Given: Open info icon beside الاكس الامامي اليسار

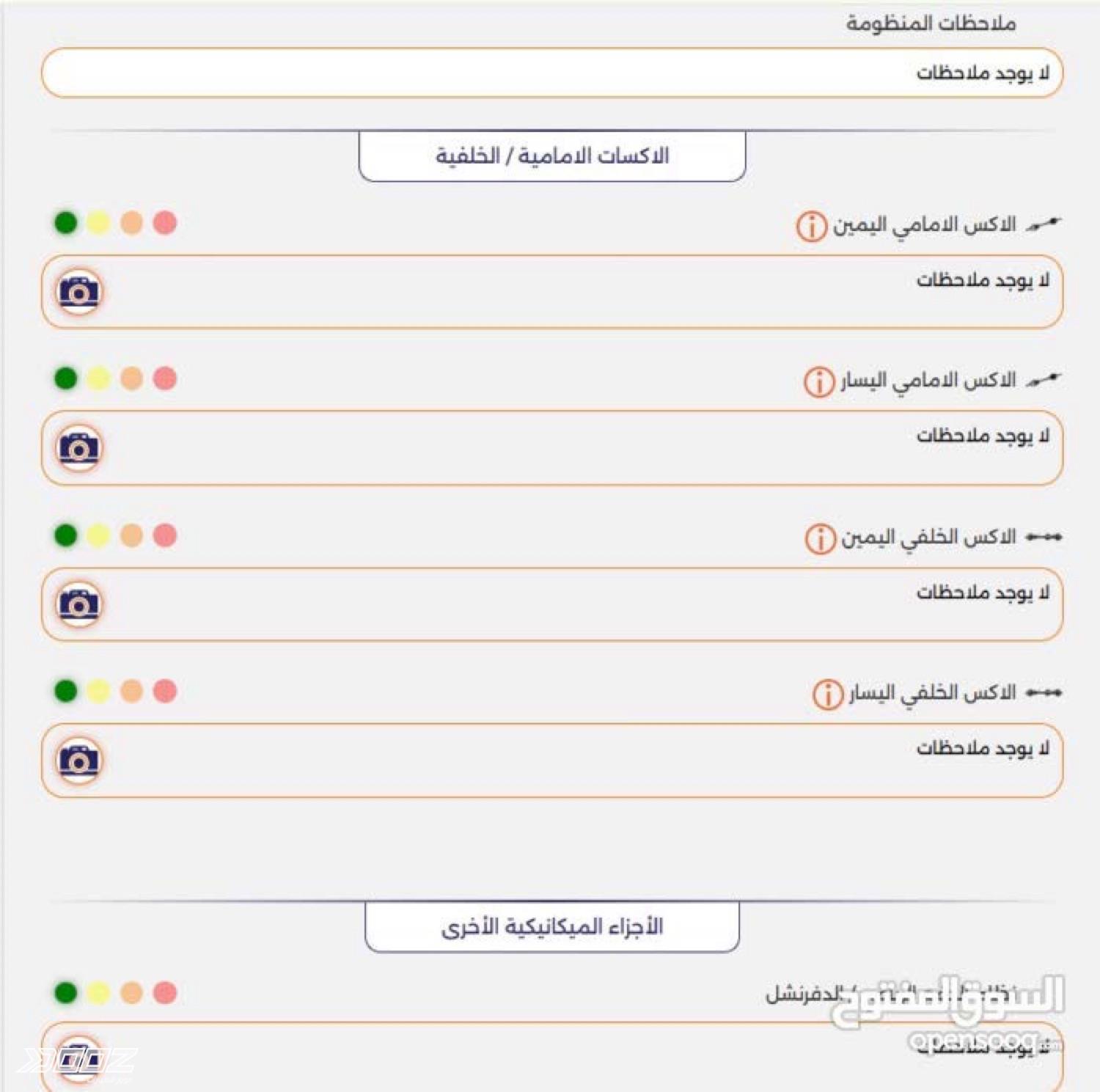Looking at the screenshot, I should tap(818, 381).
